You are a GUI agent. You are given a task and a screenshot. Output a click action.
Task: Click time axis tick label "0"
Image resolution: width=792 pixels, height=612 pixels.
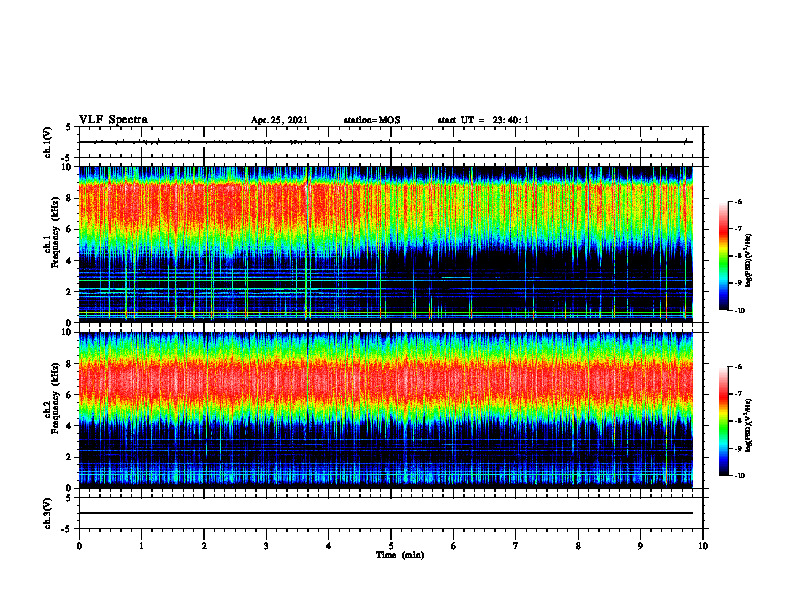coord(79,546)
